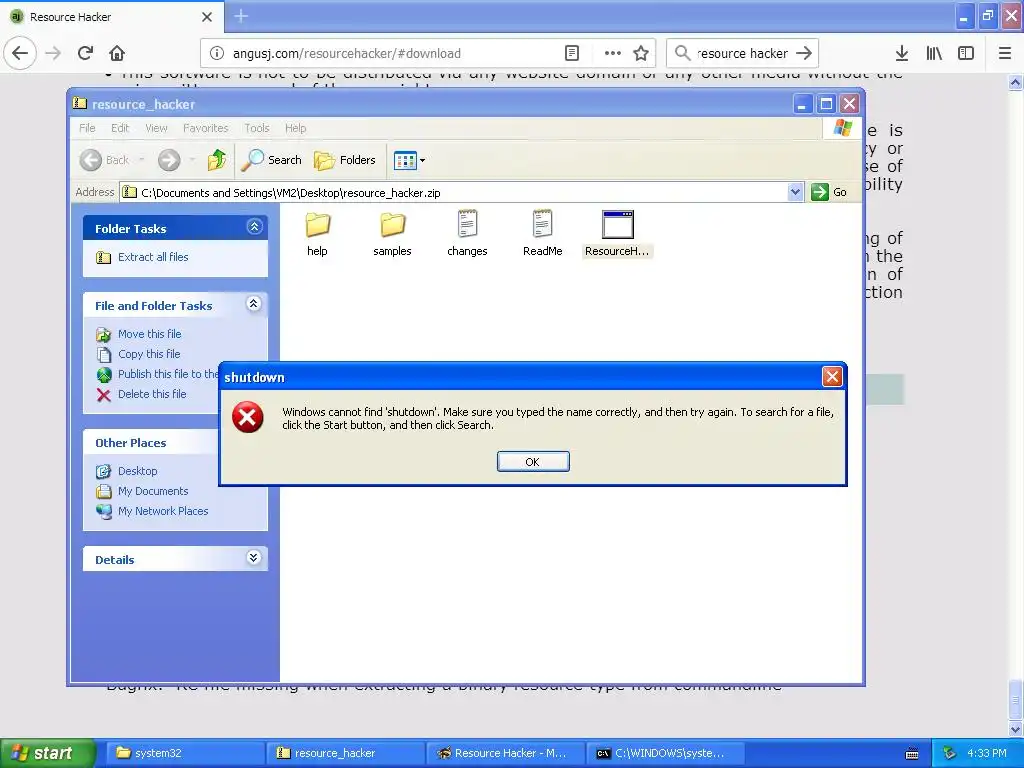This screenshot has width=1024, height=768.
Task: Click the browser forward arrow
Action: pyautogui.click(x=53, y=53)
